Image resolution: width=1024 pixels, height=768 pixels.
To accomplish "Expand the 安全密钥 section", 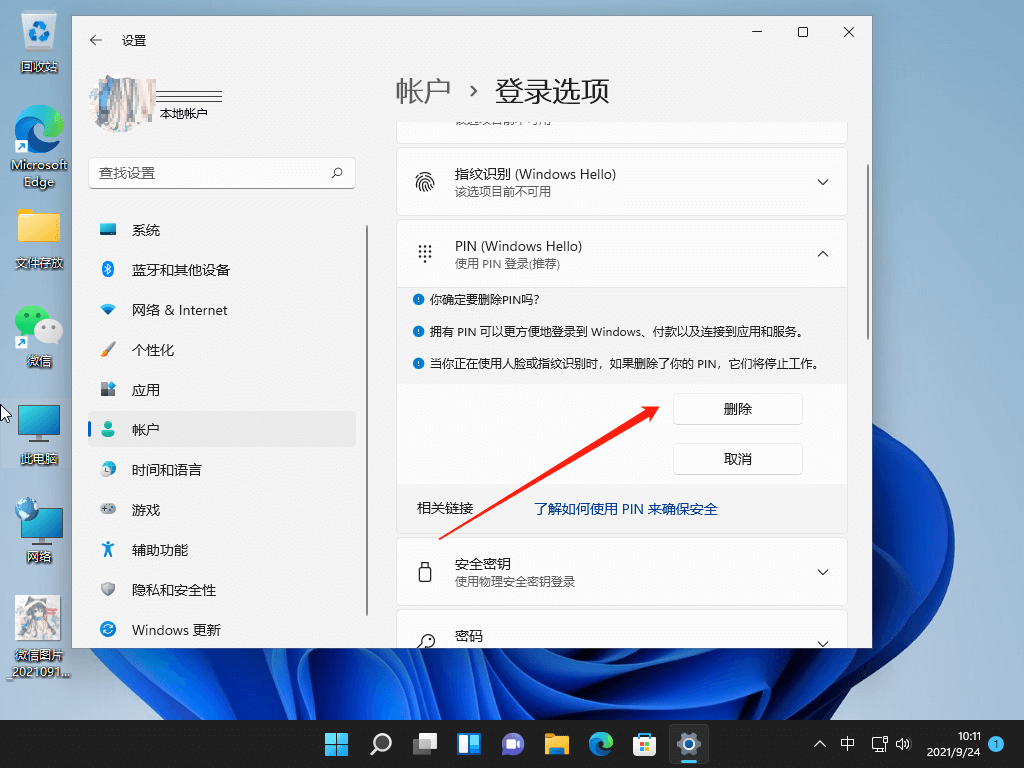I will (x=822, y=571).
